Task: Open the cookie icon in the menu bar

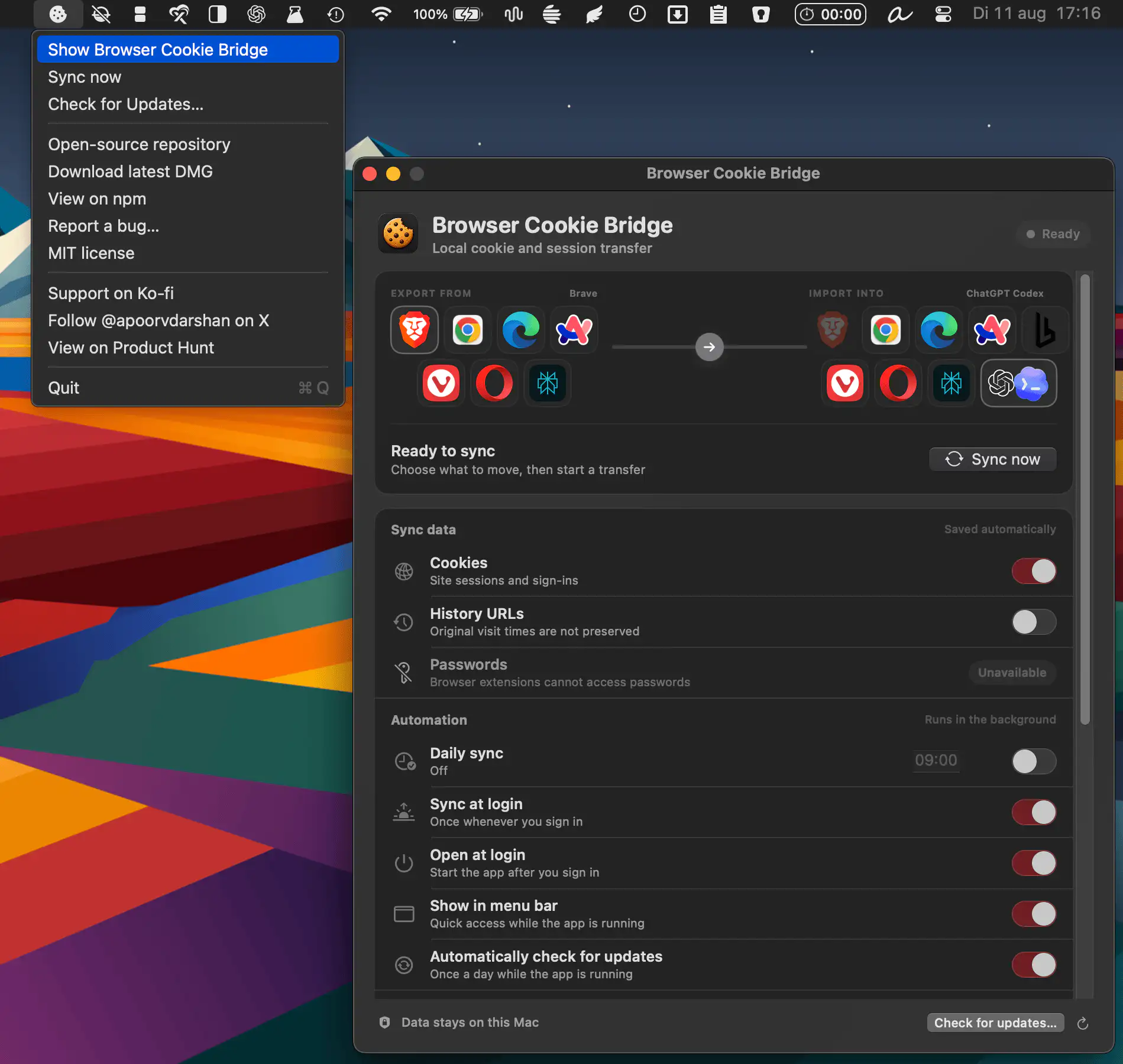Action: [58, 14]
